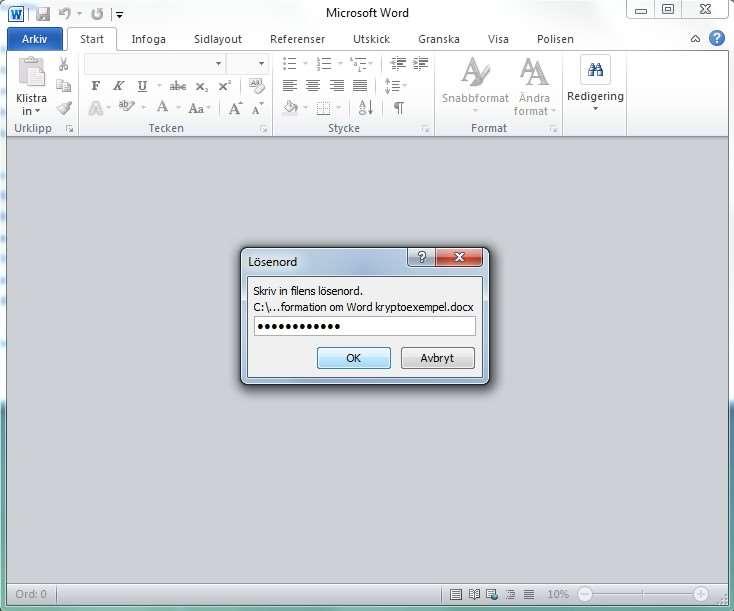Click the Cut scissors icon

click(64, 64)
